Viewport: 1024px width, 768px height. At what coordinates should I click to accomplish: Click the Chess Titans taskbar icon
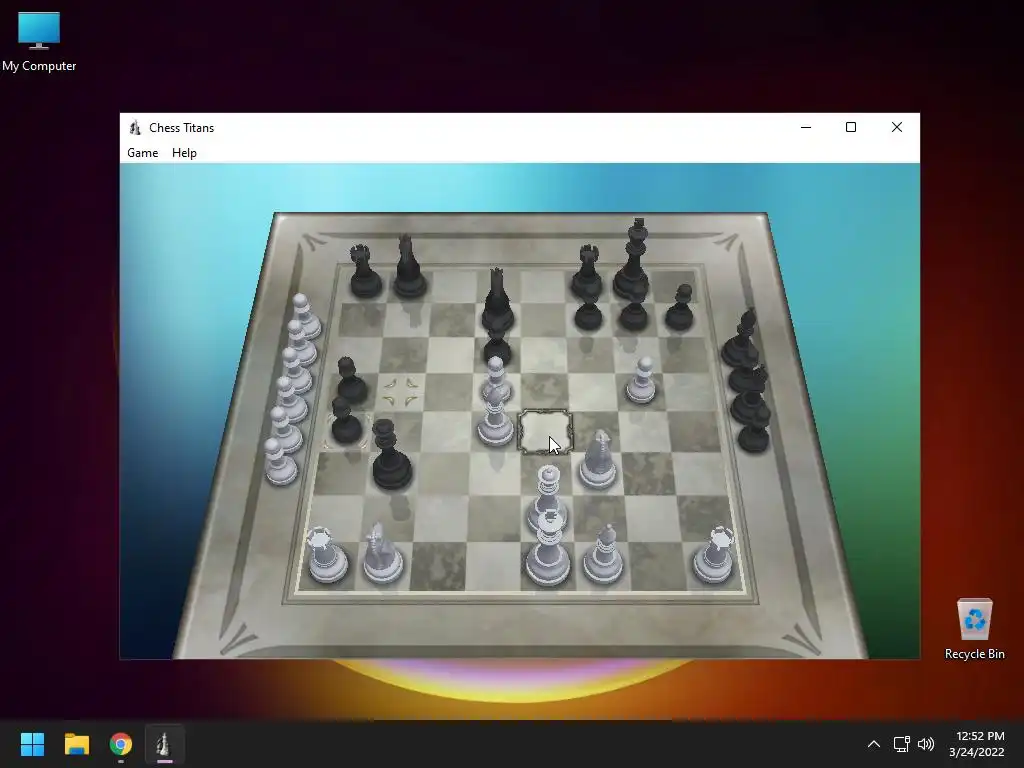[164, 744]
